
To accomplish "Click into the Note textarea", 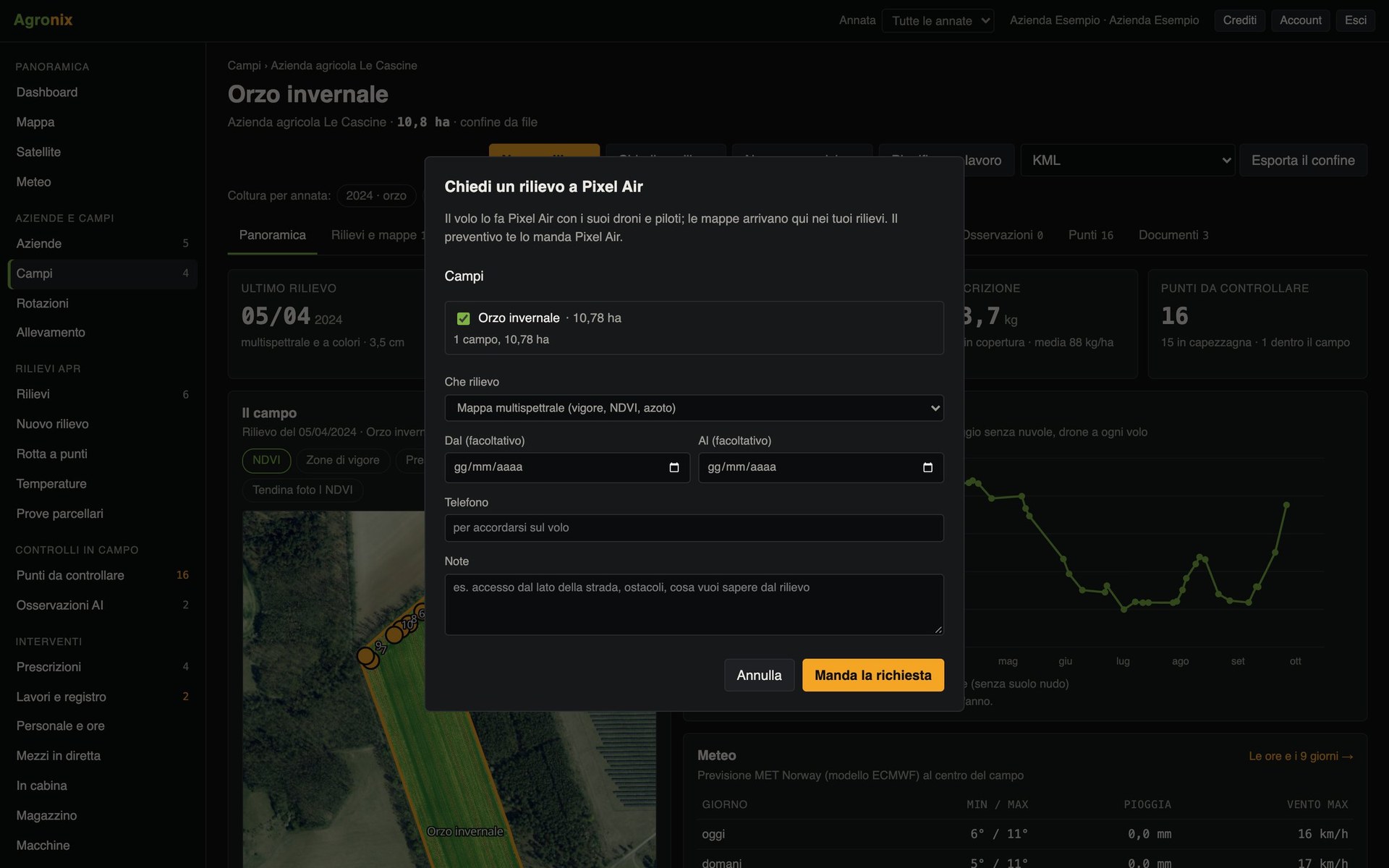I will tap(694, 605).
